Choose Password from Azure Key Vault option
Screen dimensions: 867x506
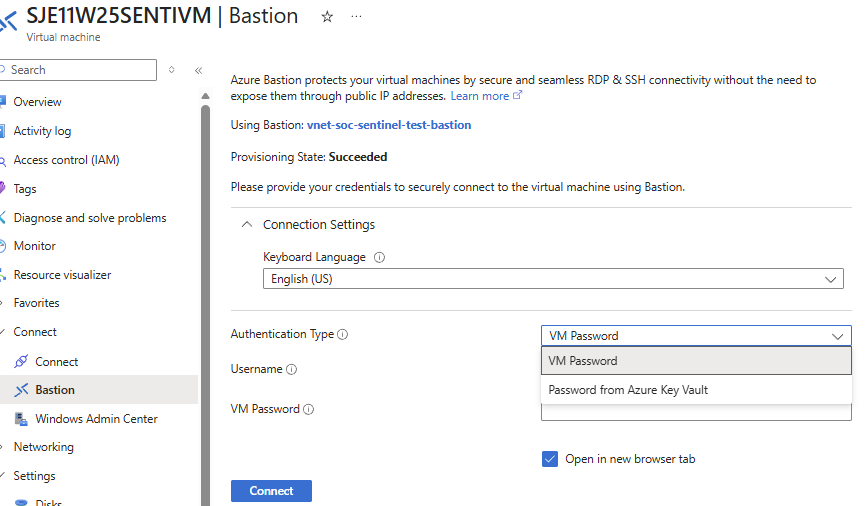[696, 390]
